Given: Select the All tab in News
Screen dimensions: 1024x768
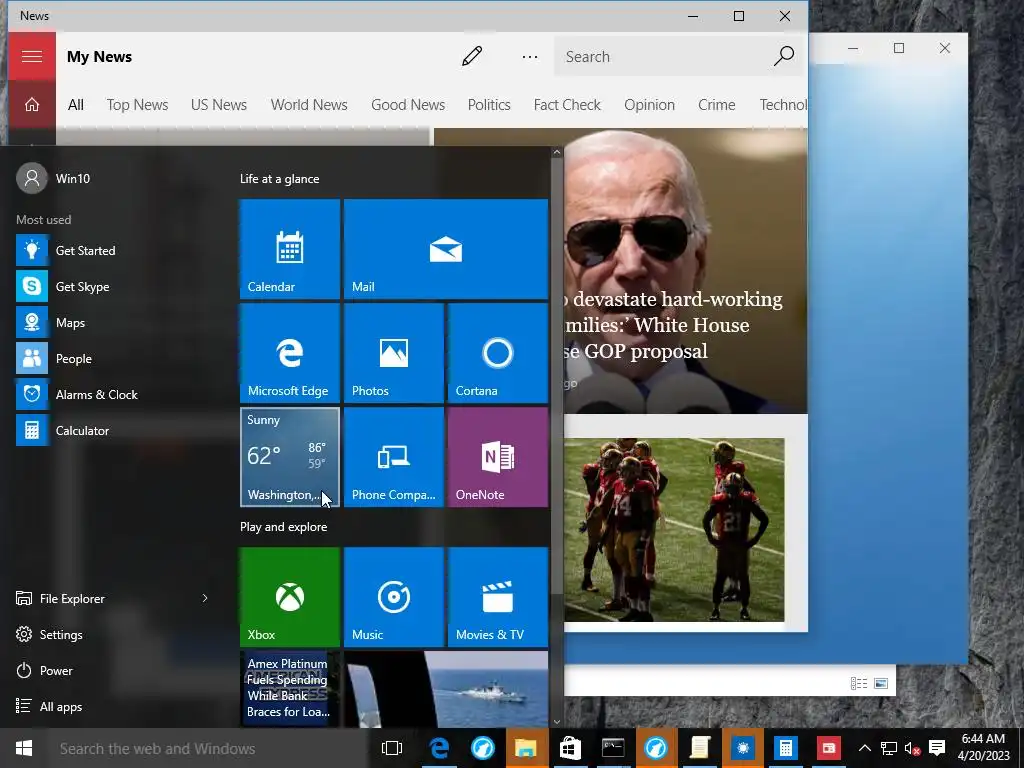Looking at the screenshot, I should pyautogui.click(x=76, y=105).
